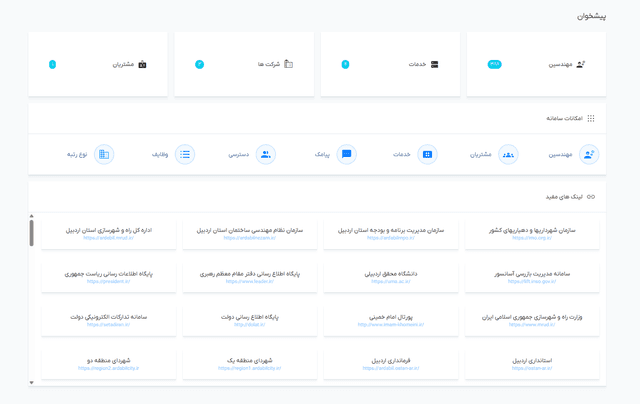640x404 pixels.
Task: Click the links panel scrollbar thumb
Action: [31, 233]
